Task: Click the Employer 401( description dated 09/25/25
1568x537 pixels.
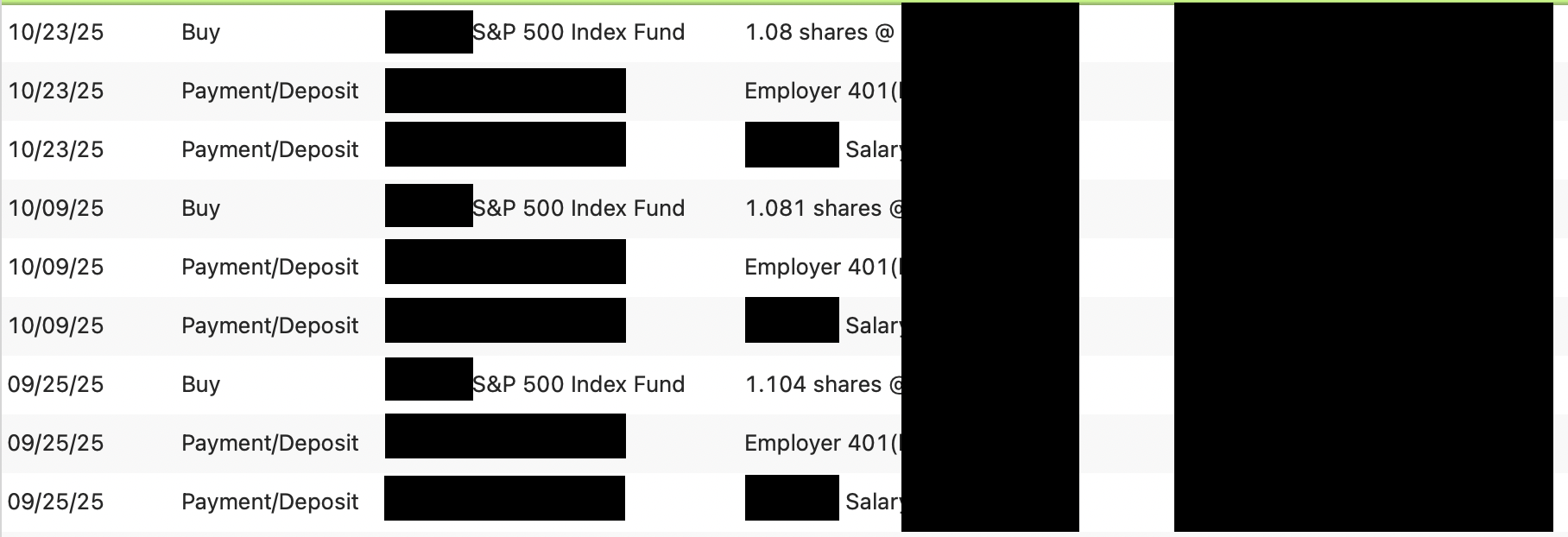Action: (823, 443)
